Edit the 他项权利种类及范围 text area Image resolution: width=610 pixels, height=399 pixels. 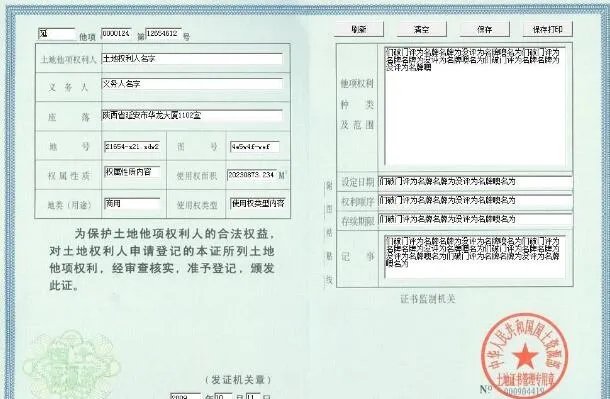475,106
